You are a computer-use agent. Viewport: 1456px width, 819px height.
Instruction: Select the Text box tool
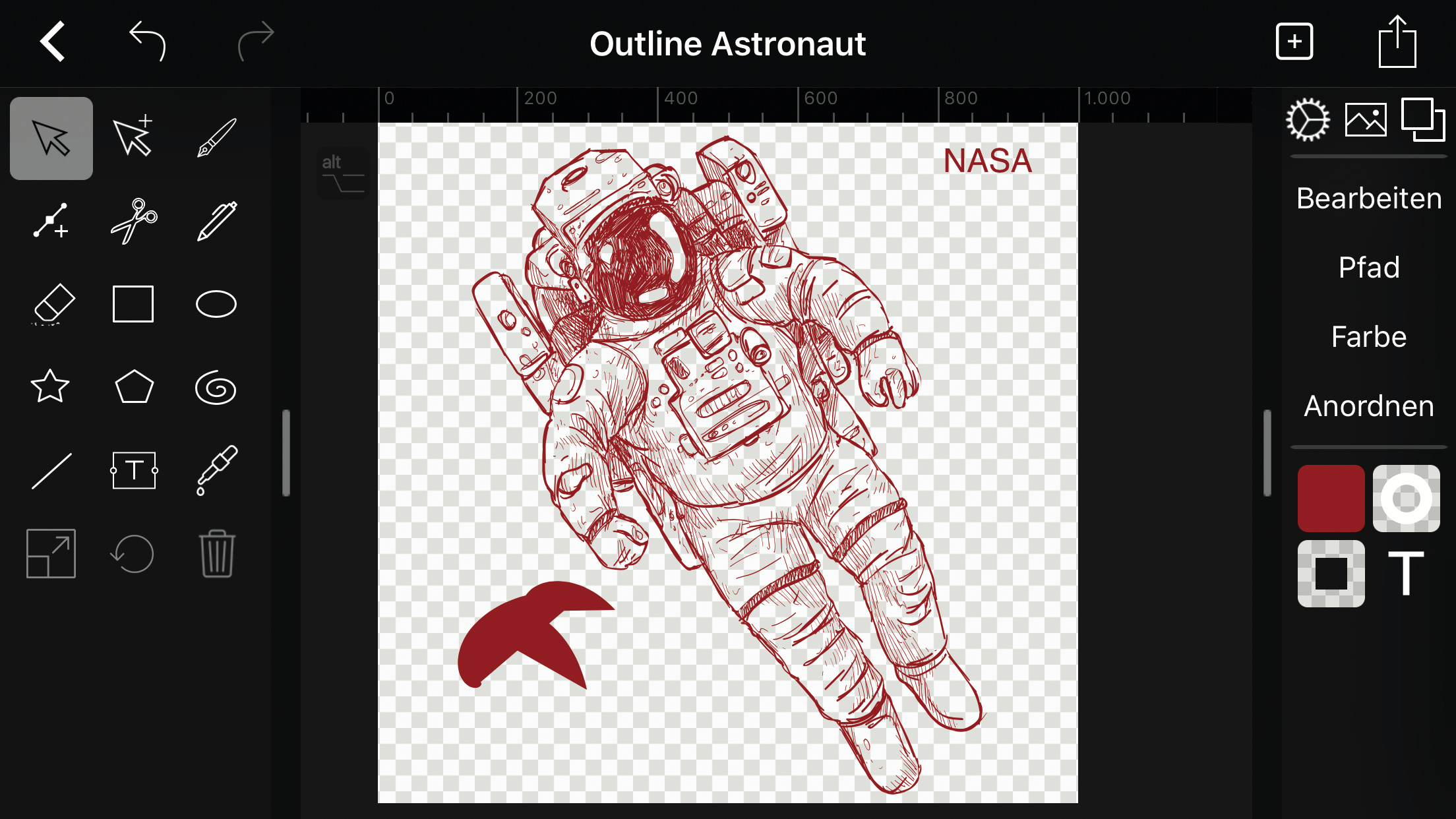click(x=134, y=470)
